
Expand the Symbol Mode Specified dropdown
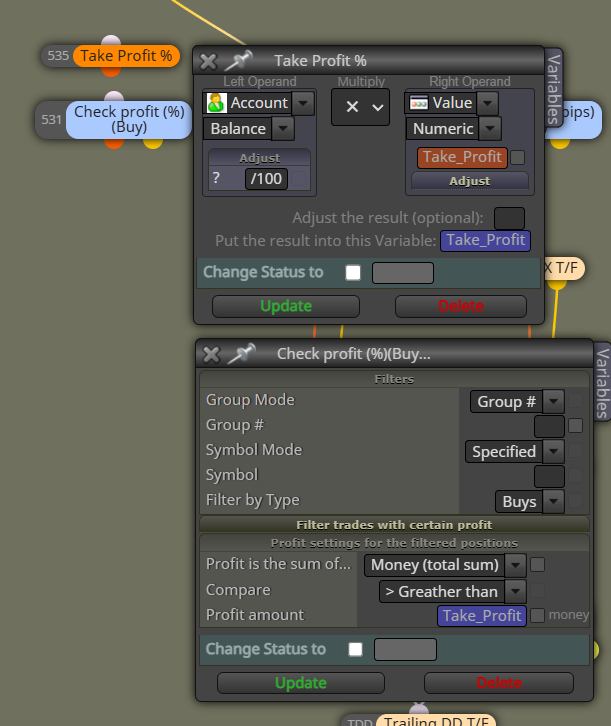tap(554, 451)
